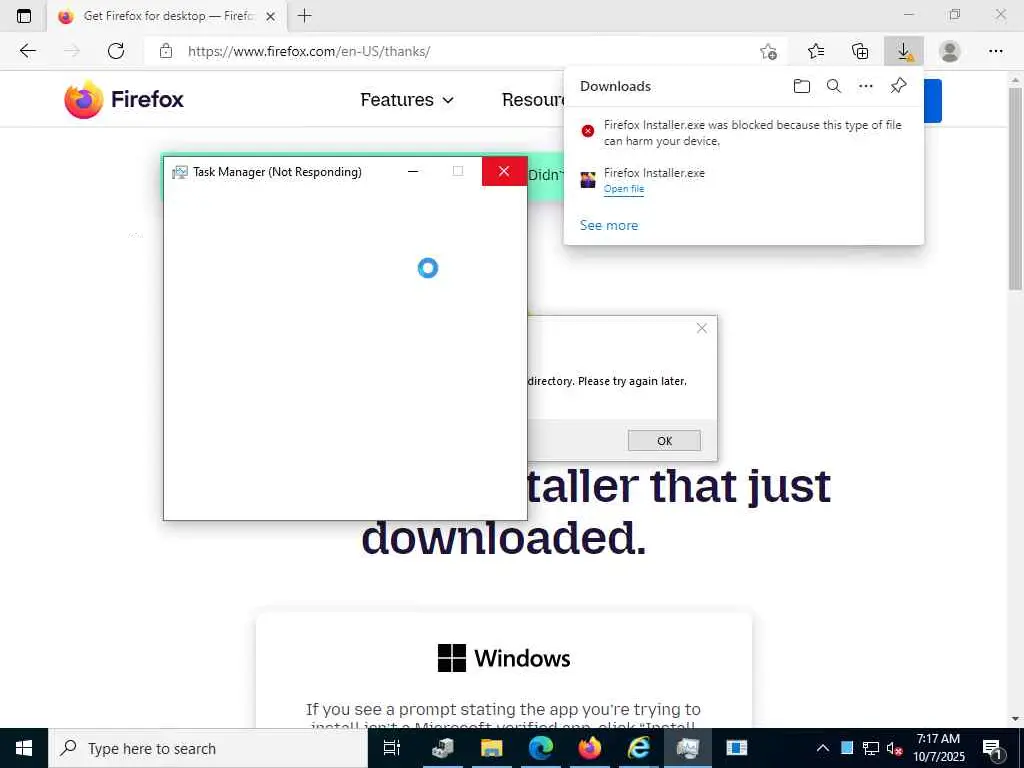Open the blue window app on taskbar
The image size is (1024, 768).
click(x=737, y=748)
